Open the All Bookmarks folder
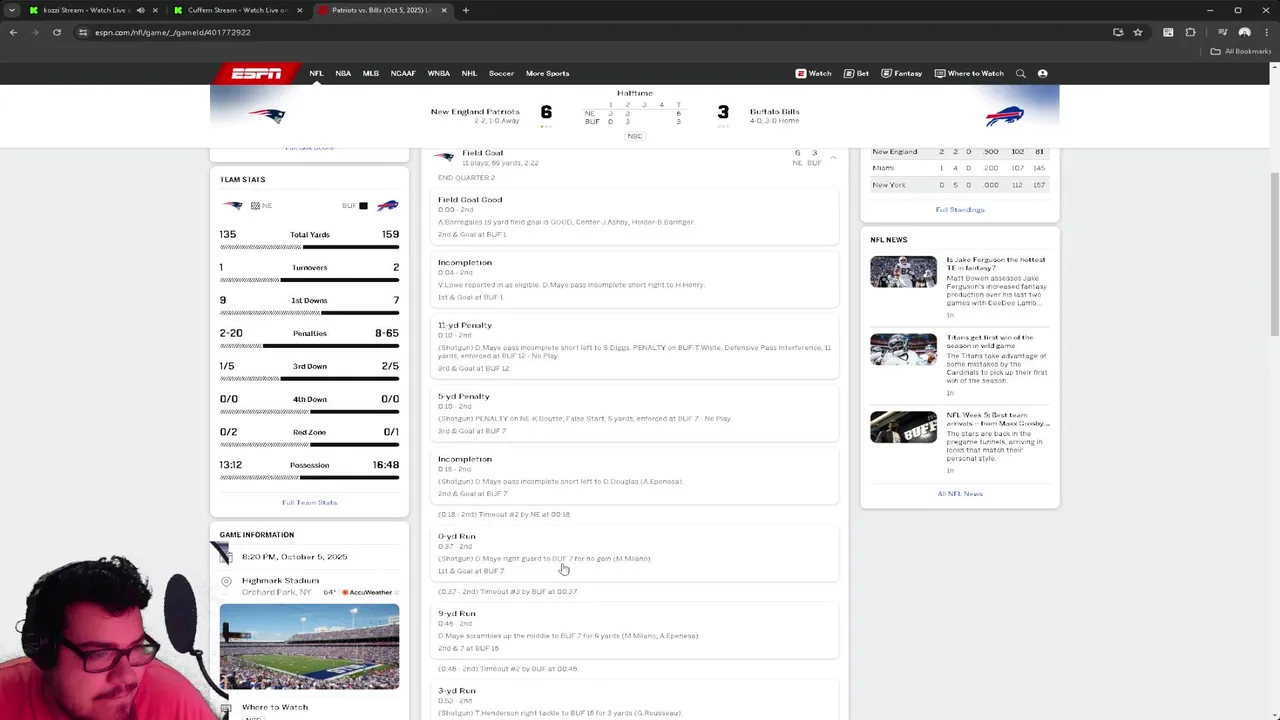 click(1241, 51)
